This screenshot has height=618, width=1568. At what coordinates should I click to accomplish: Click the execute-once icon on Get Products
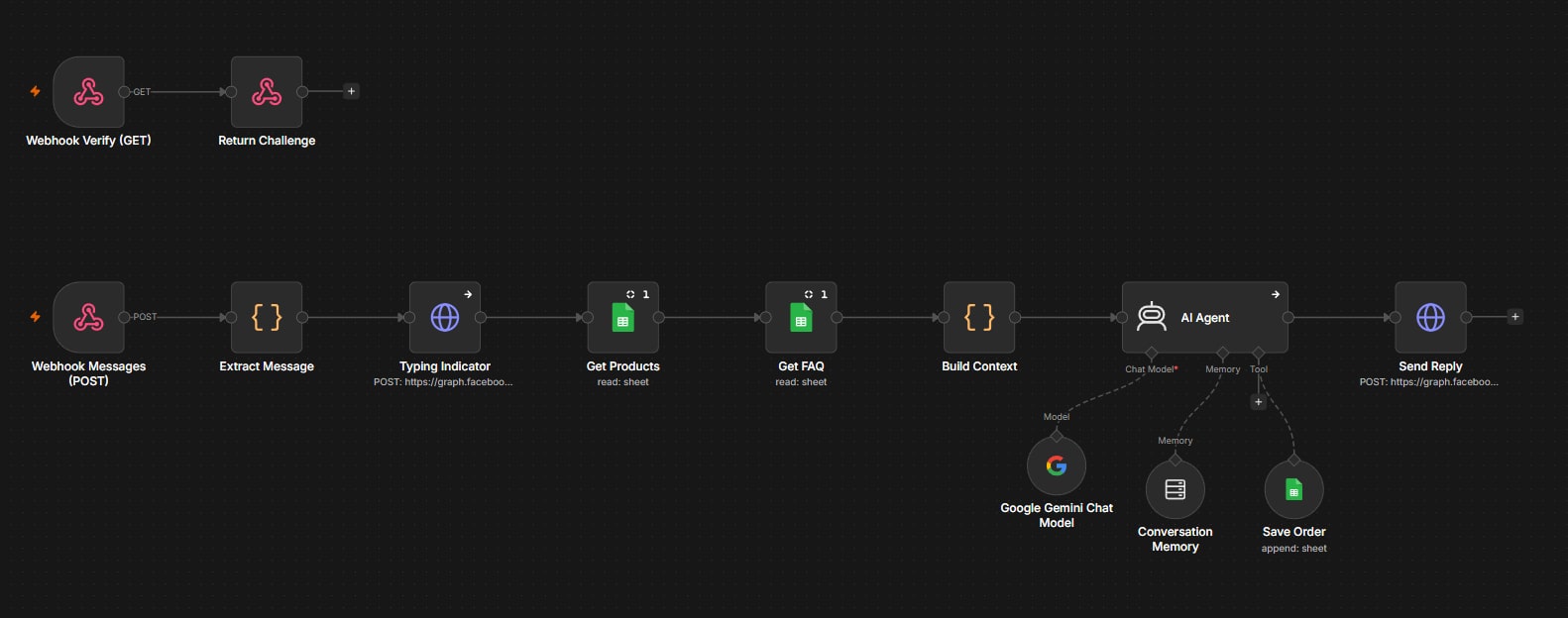point(630,294)
